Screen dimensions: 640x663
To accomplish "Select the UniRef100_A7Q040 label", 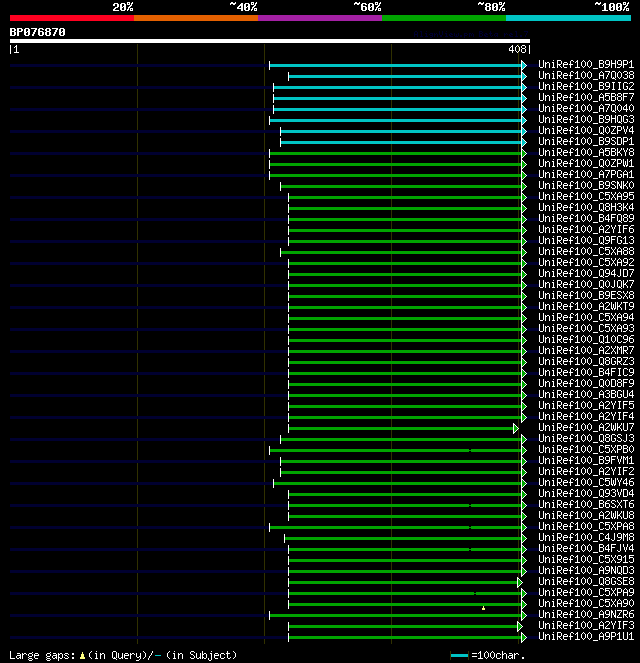I will (586, 108).
